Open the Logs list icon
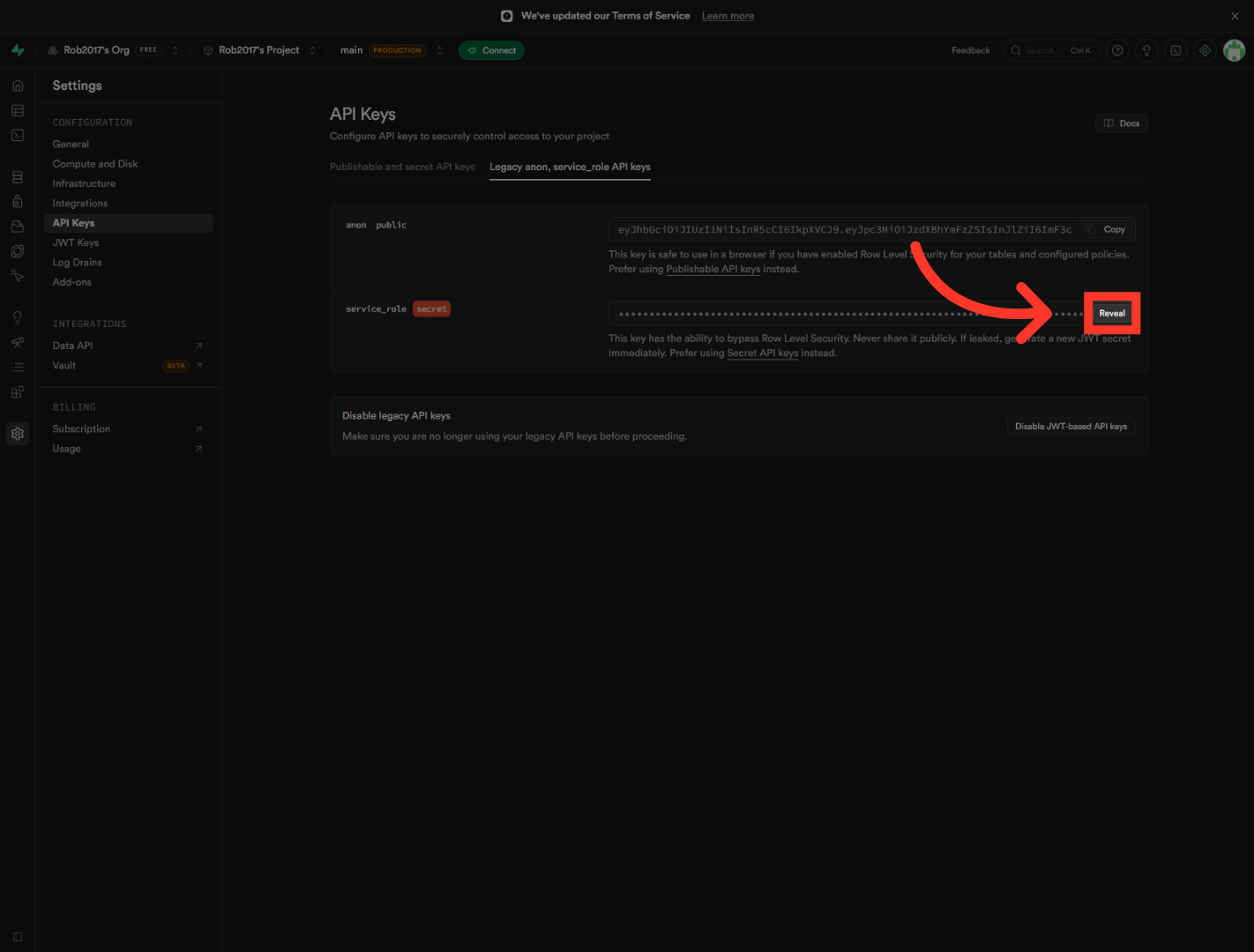Image resolution: width=1254 pixels, height=952 pixels. (18, 367)
